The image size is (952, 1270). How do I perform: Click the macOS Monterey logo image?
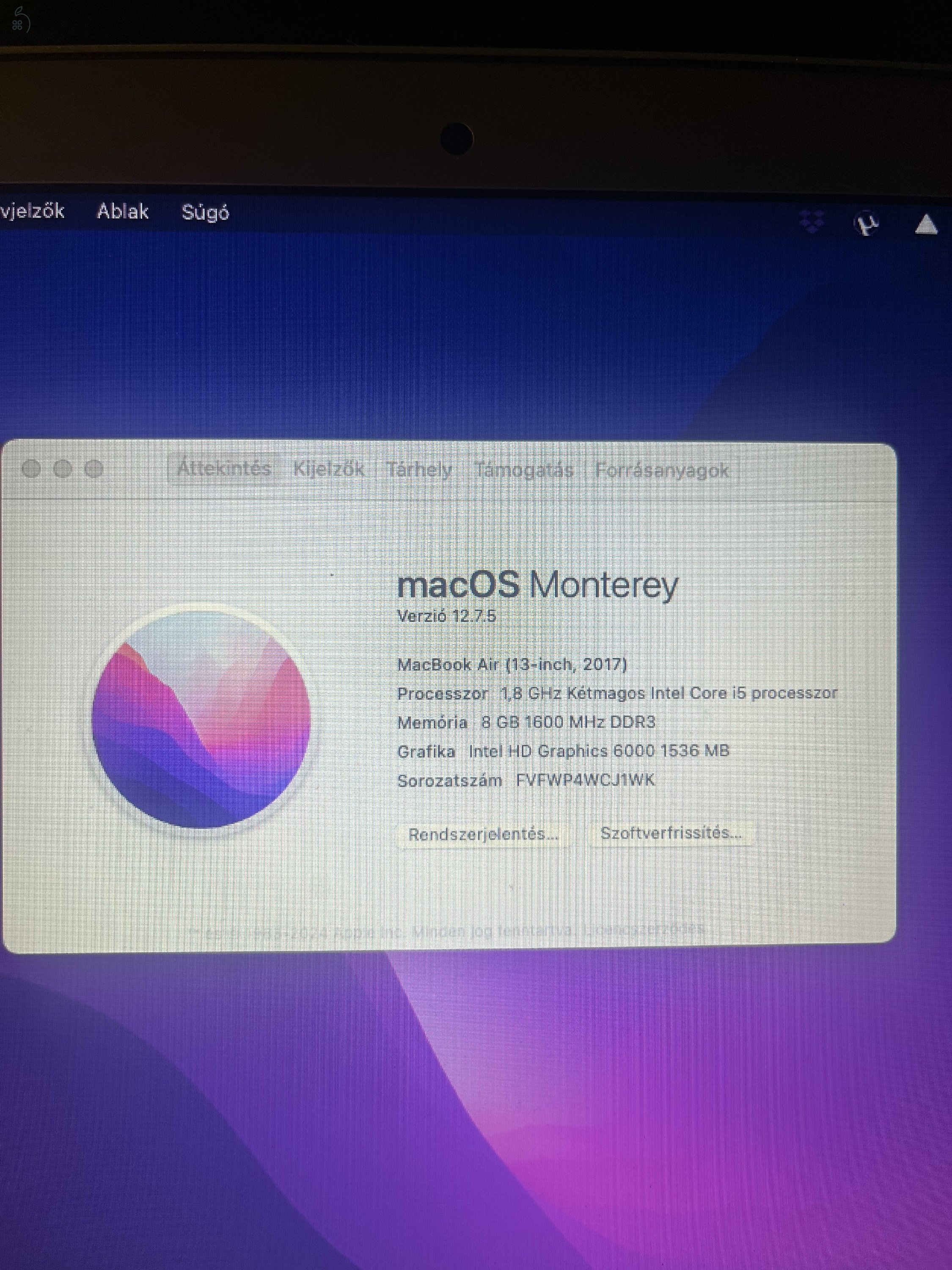point(201,718)
